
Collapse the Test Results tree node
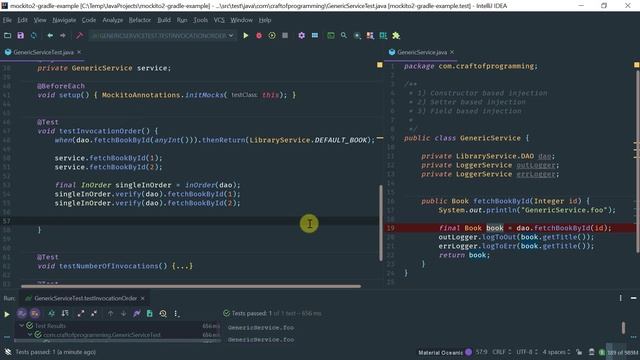click(21, 326)
